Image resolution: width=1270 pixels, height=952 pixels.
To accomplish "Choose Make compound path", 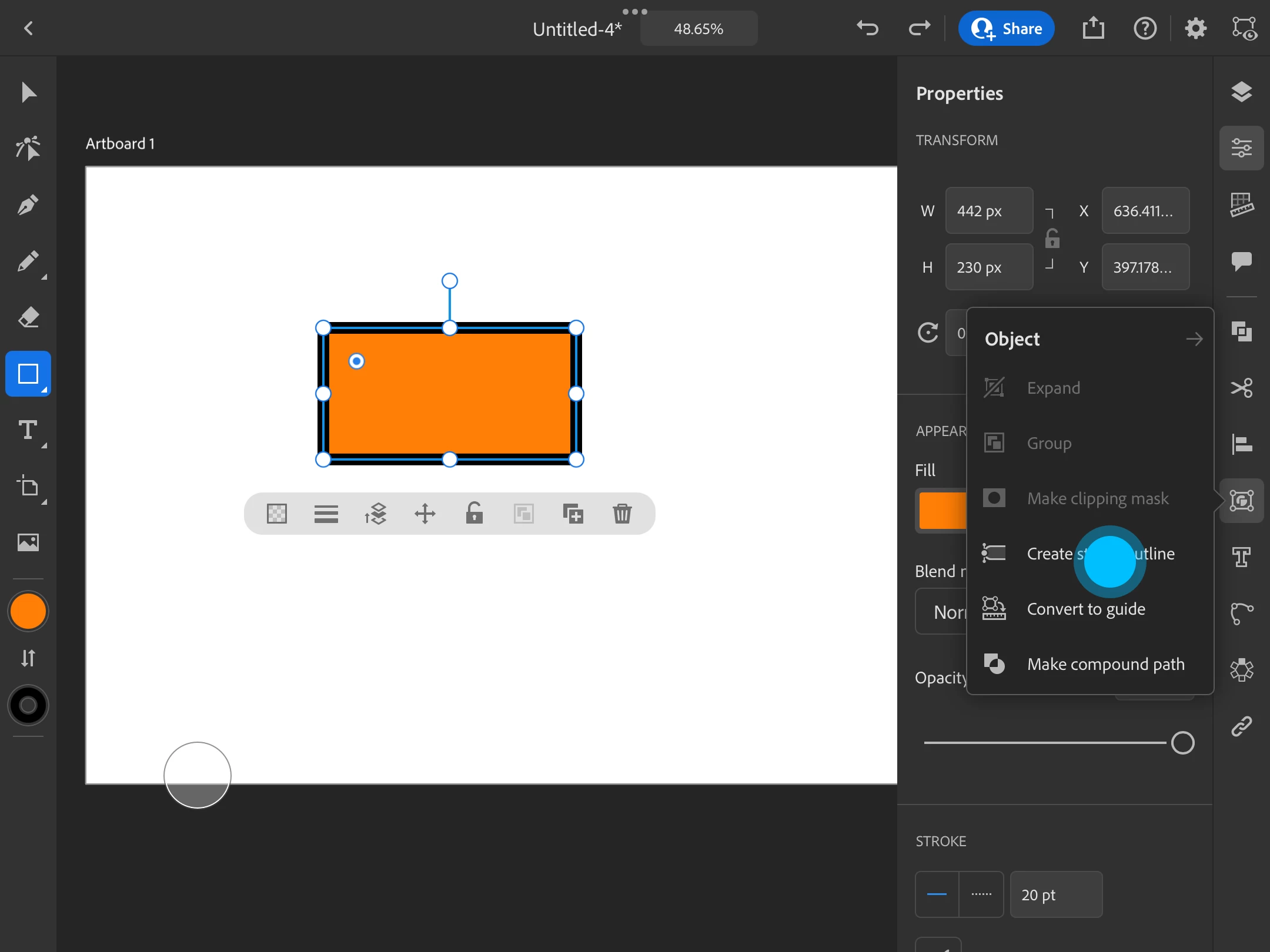I will point(1105,664).
